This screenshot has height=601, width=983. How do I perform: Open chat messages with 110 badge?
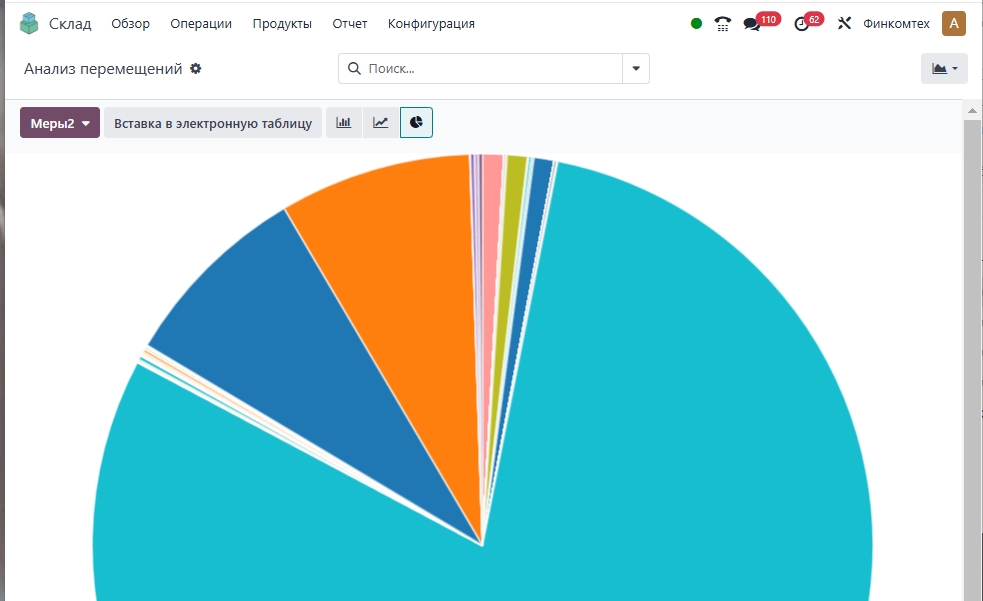(752, 24)
